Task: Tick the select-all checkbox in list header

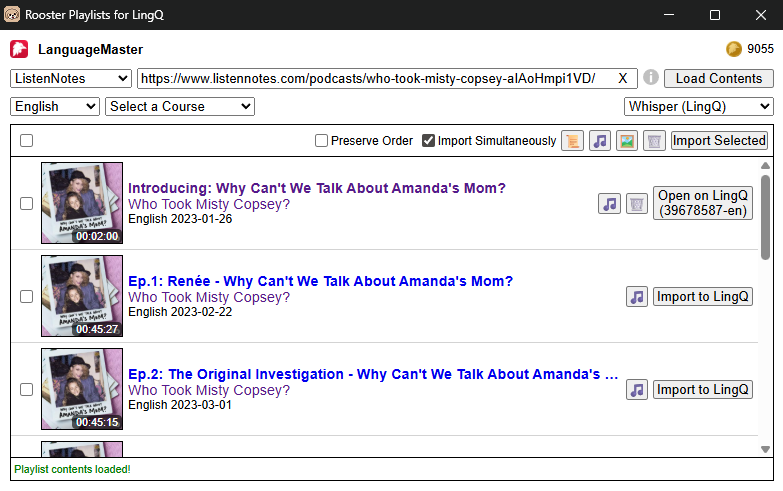Action: 26,141
